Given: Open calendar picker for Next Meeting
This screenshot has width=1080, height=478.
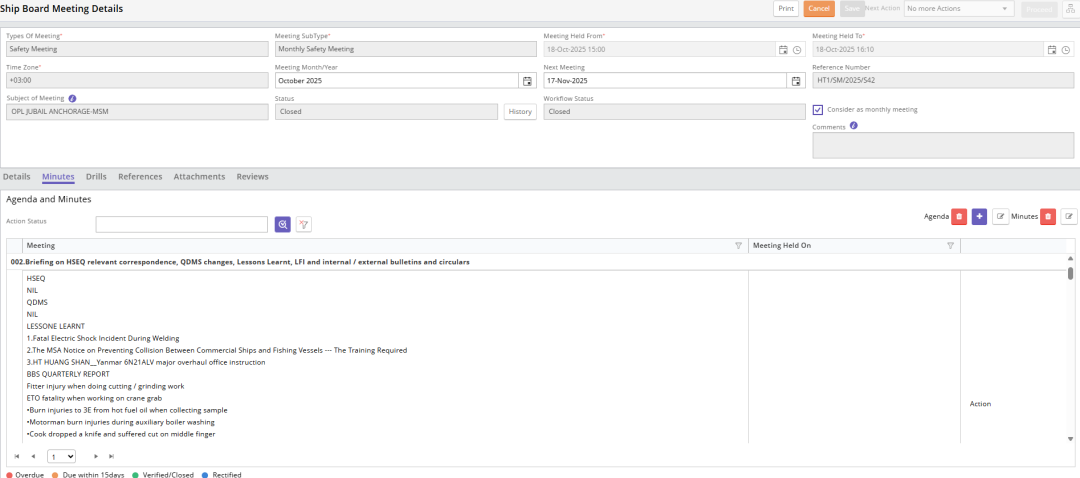Looking at the screenshot, I should coord(796,81).
